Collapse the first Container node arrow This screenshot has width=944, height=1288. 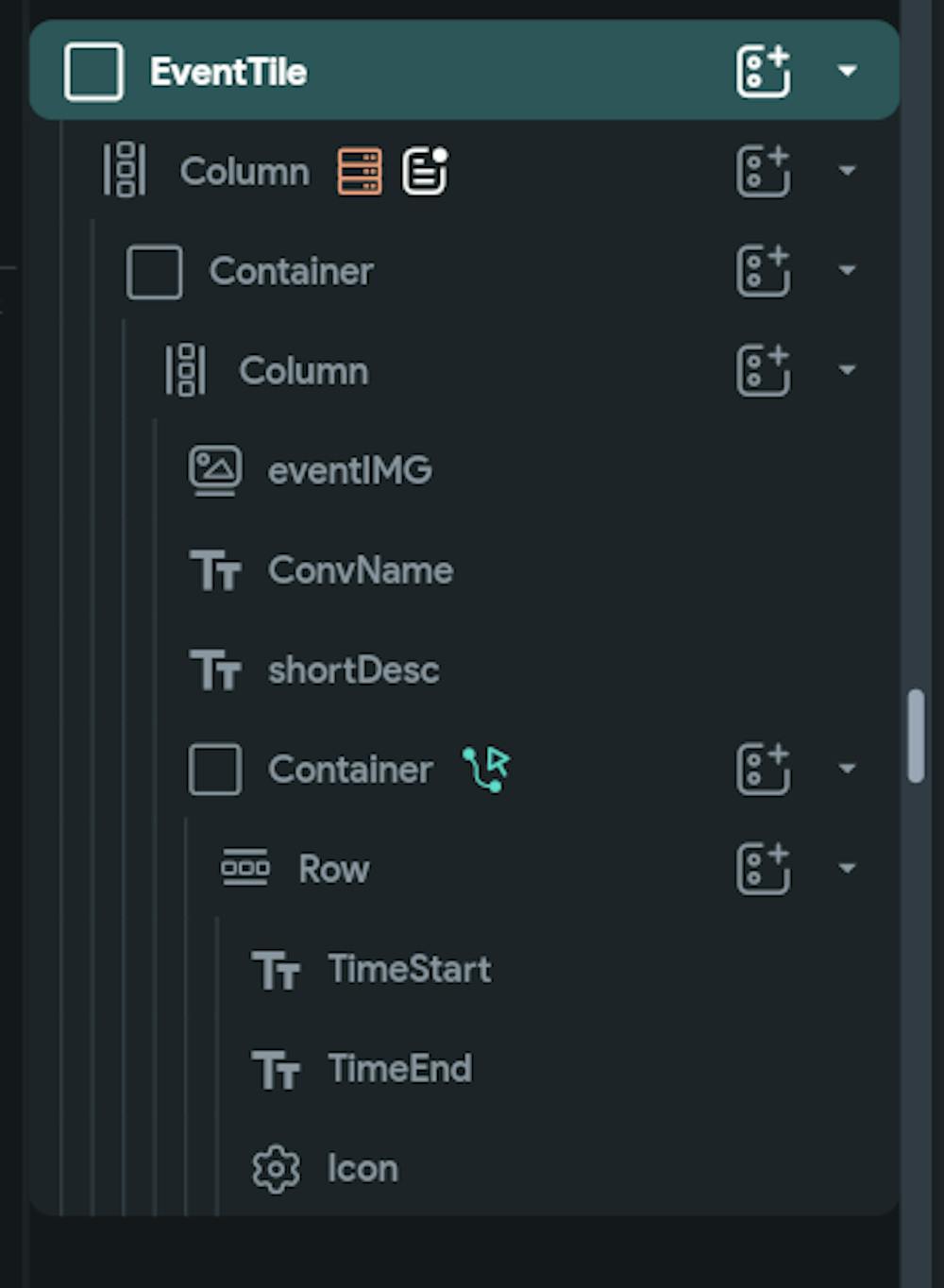click(x=847, y=271)
